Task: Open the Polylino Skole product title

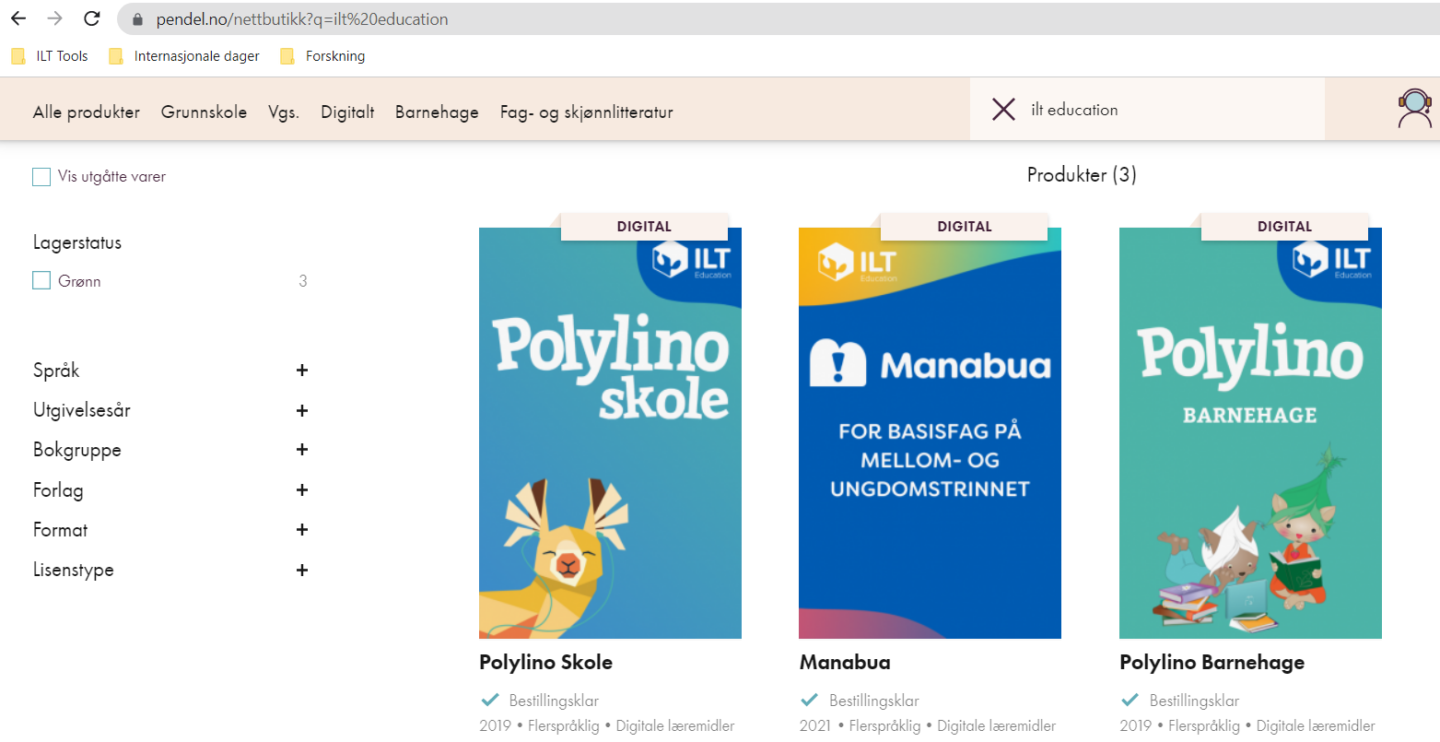Action: point(546,662)
